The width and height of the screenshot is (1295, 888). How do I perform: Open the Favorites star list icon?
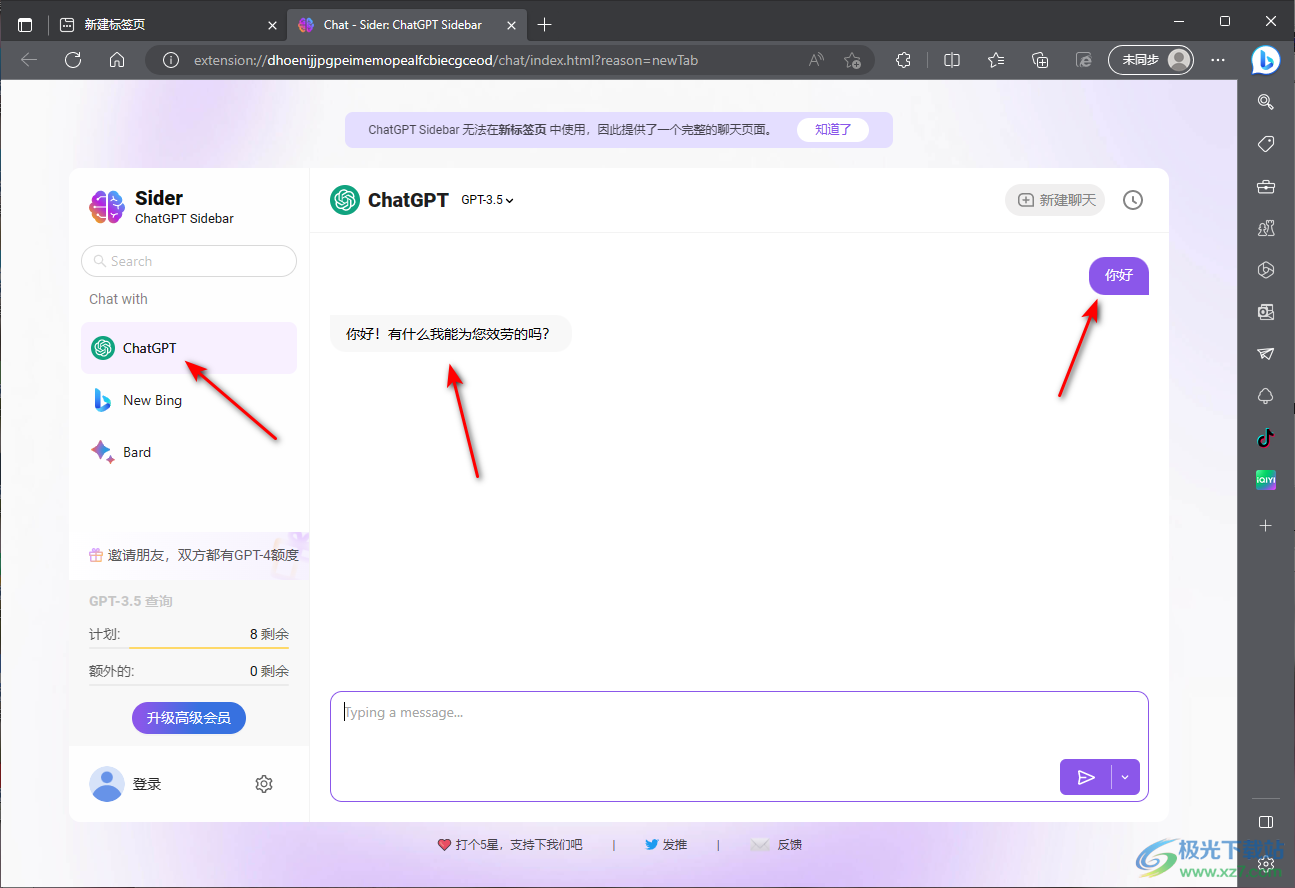pos(996,60)
